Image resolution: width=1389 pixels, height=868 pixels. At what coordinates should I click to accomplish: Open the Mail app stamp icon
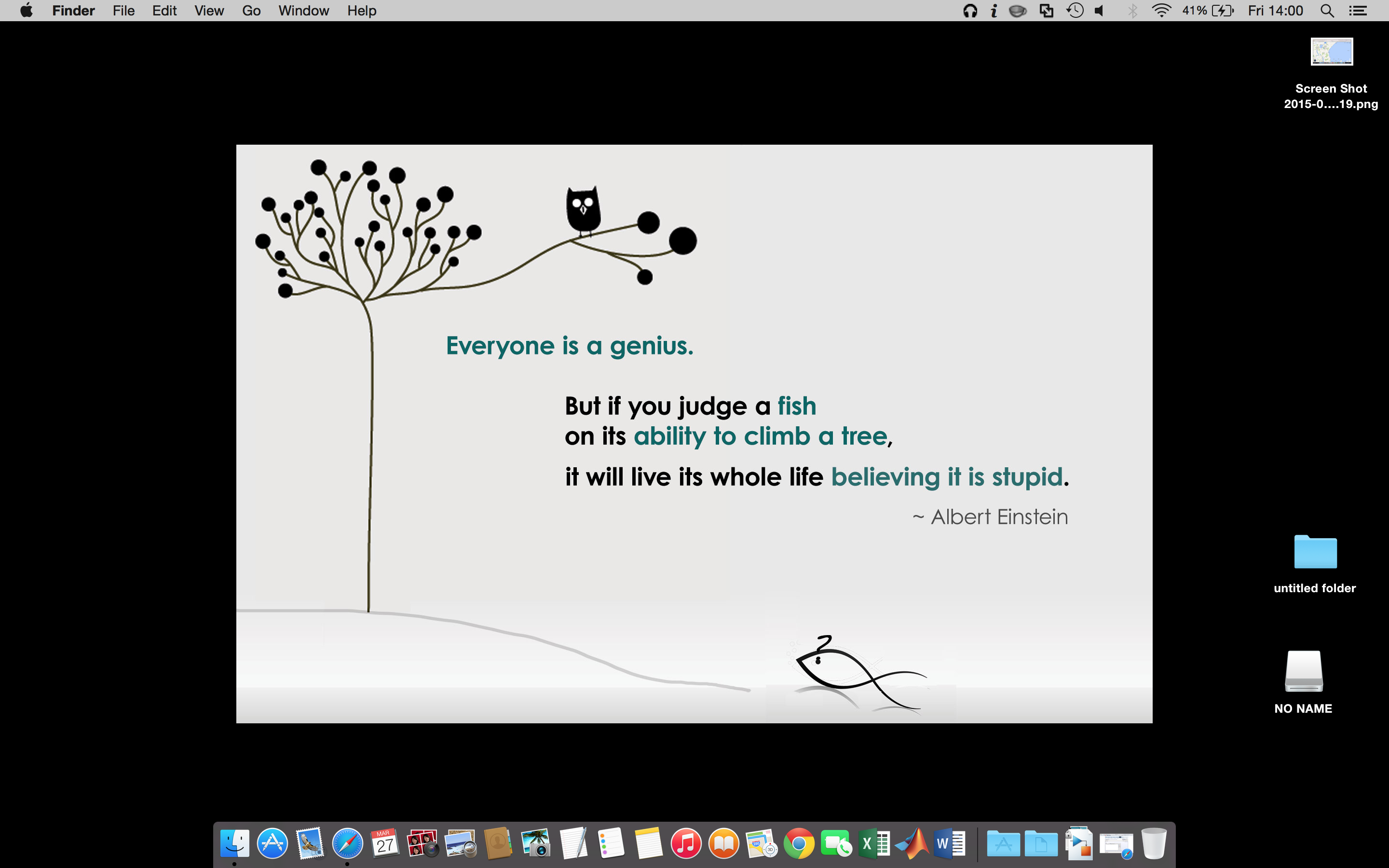[310, 843]
